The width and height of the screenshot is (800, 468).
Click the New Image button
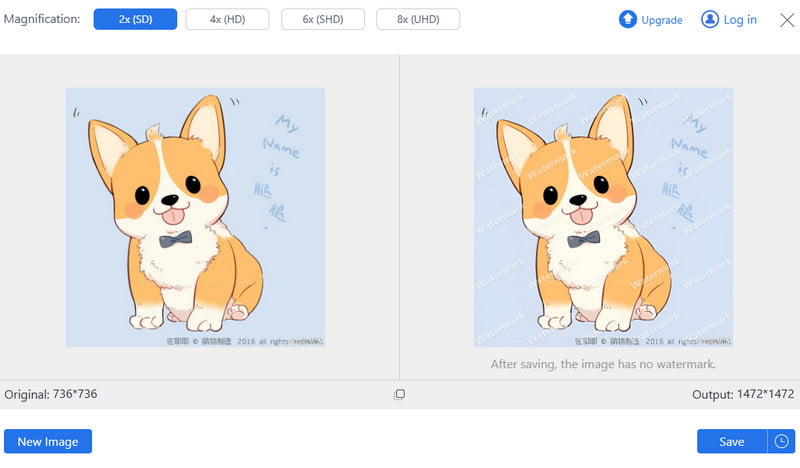point(48,441)
